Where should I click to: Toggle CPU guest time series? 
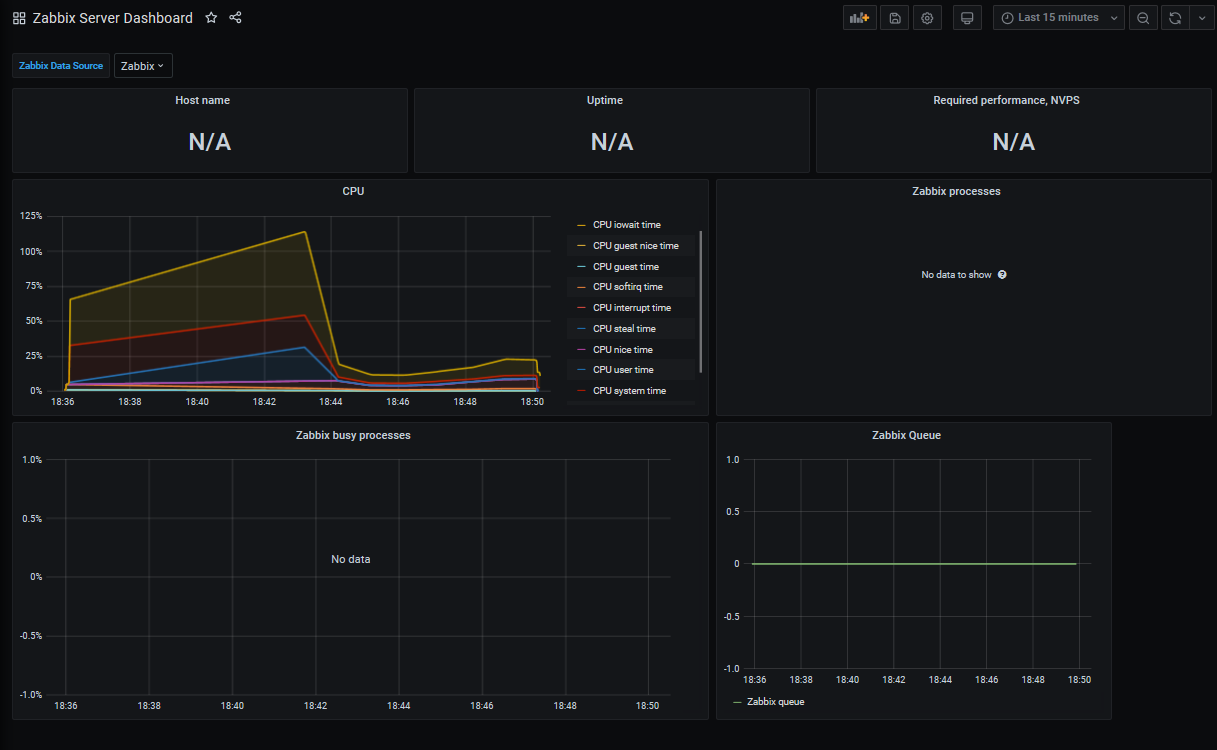coord(626,267)
